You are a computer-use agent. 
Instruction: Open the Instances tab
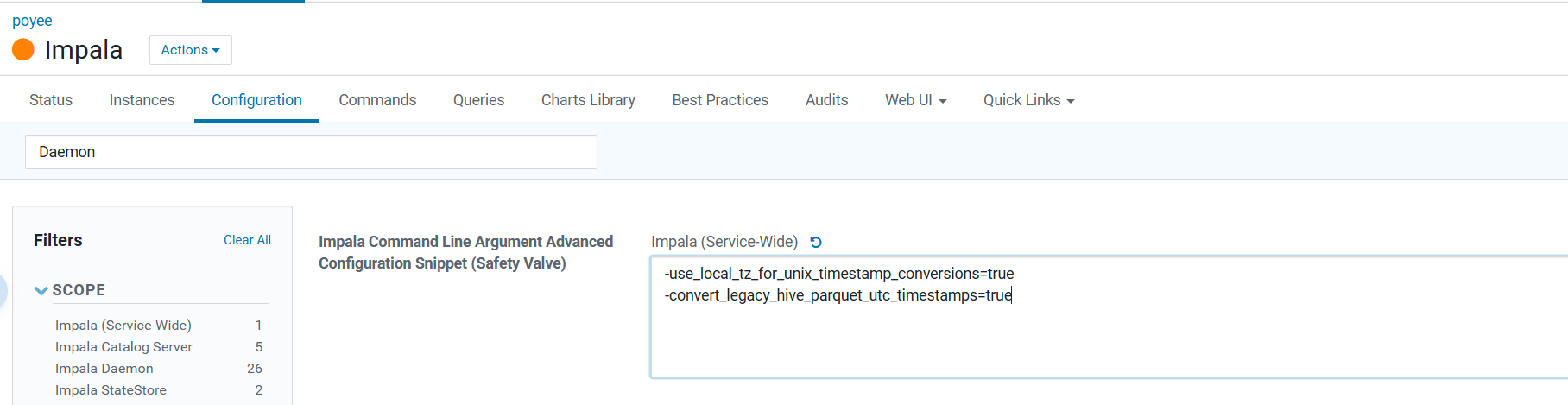tap(142, 100)
